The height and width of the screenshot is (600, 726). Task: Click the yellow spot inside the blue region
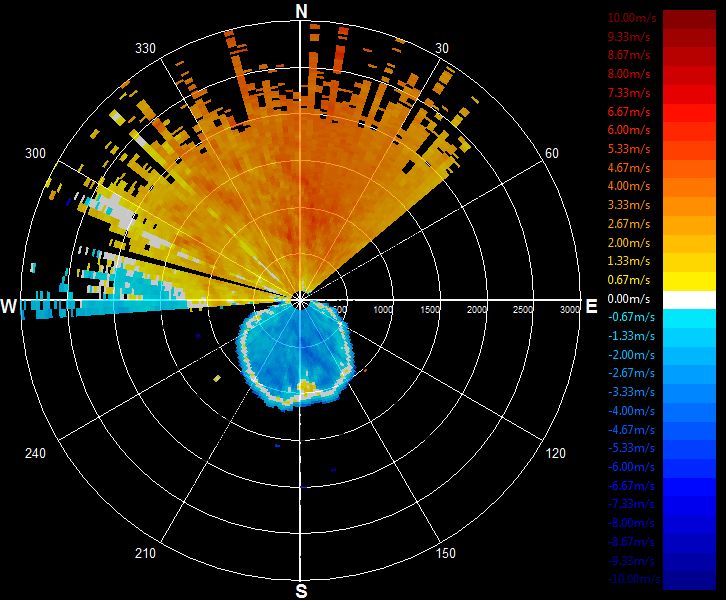[x=306, y=386]
